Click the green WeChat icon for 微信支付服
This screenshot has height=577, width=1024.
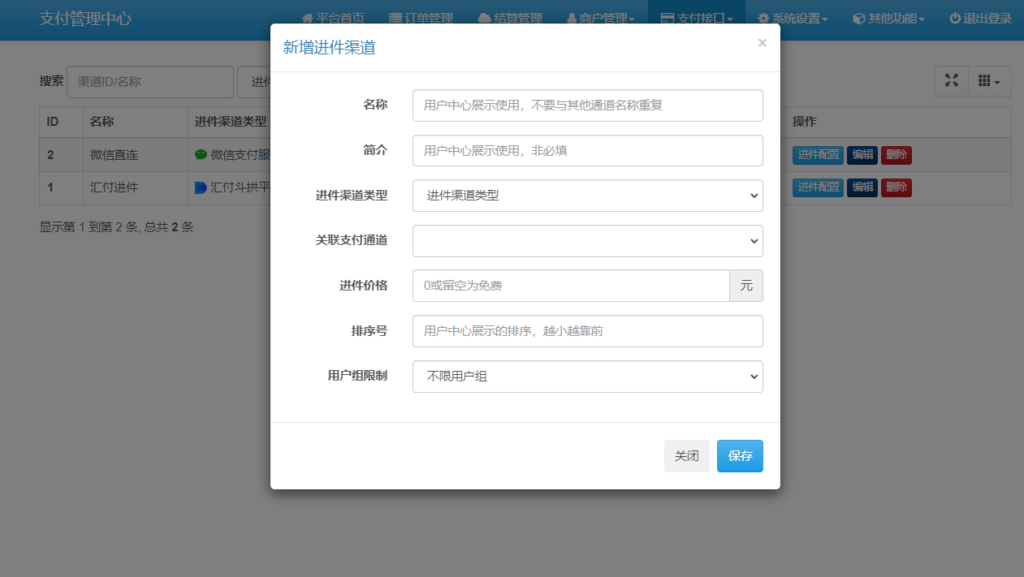[x=201, y=154]
